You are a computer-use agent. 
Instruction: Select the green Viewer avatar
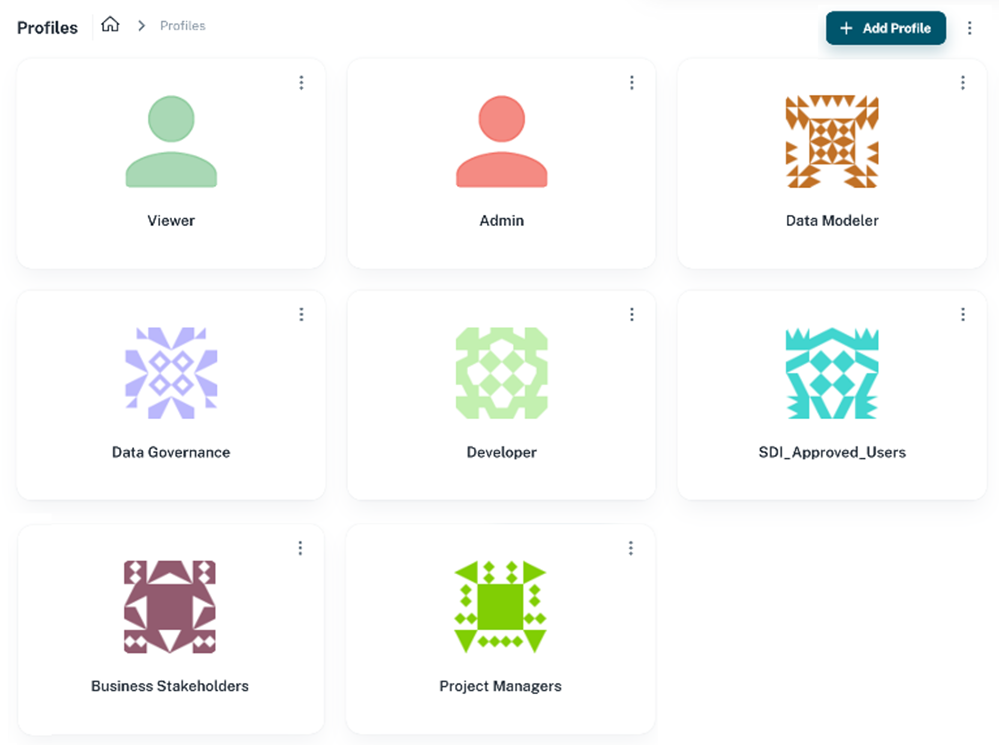171,141
